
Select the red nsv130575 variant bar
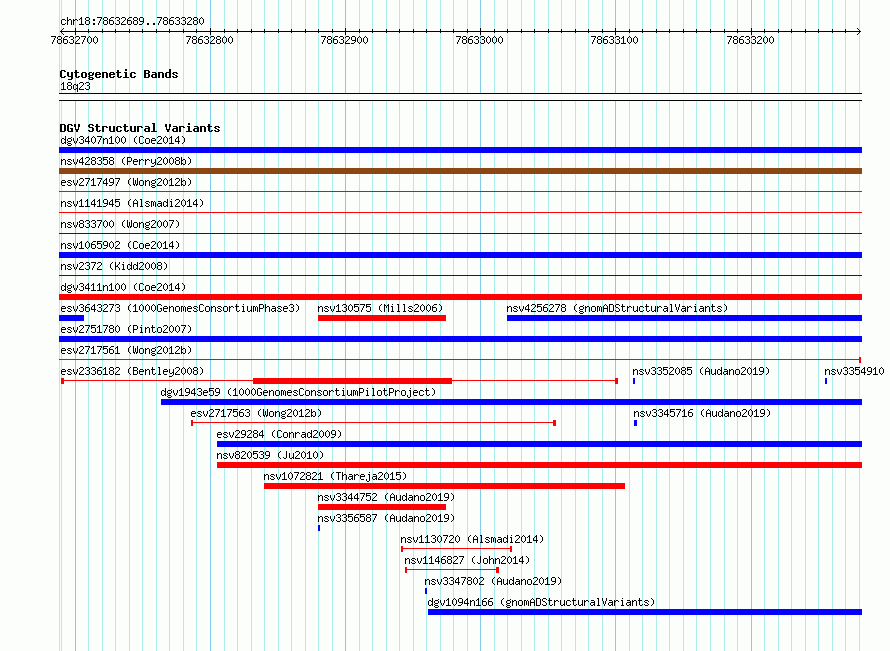[x=382, y=318]
